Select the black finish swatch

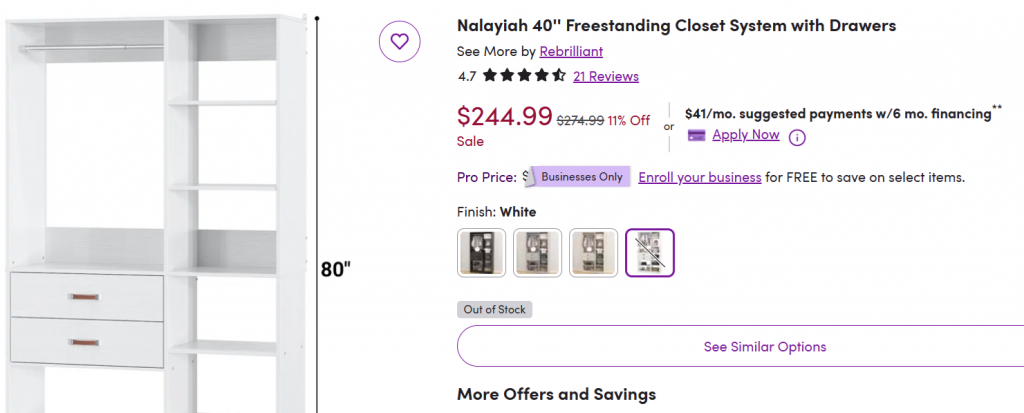pos(482,253)
